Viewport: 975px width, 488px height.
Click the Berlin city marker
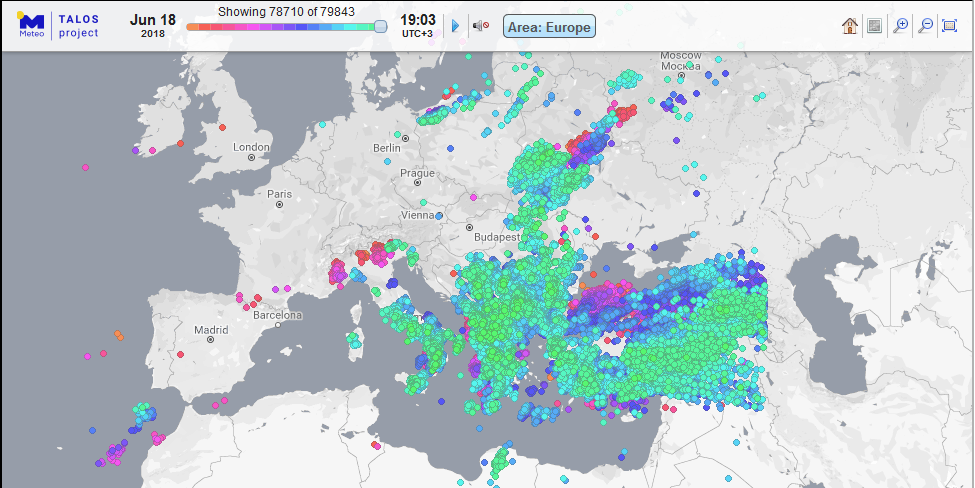[405, 138]
